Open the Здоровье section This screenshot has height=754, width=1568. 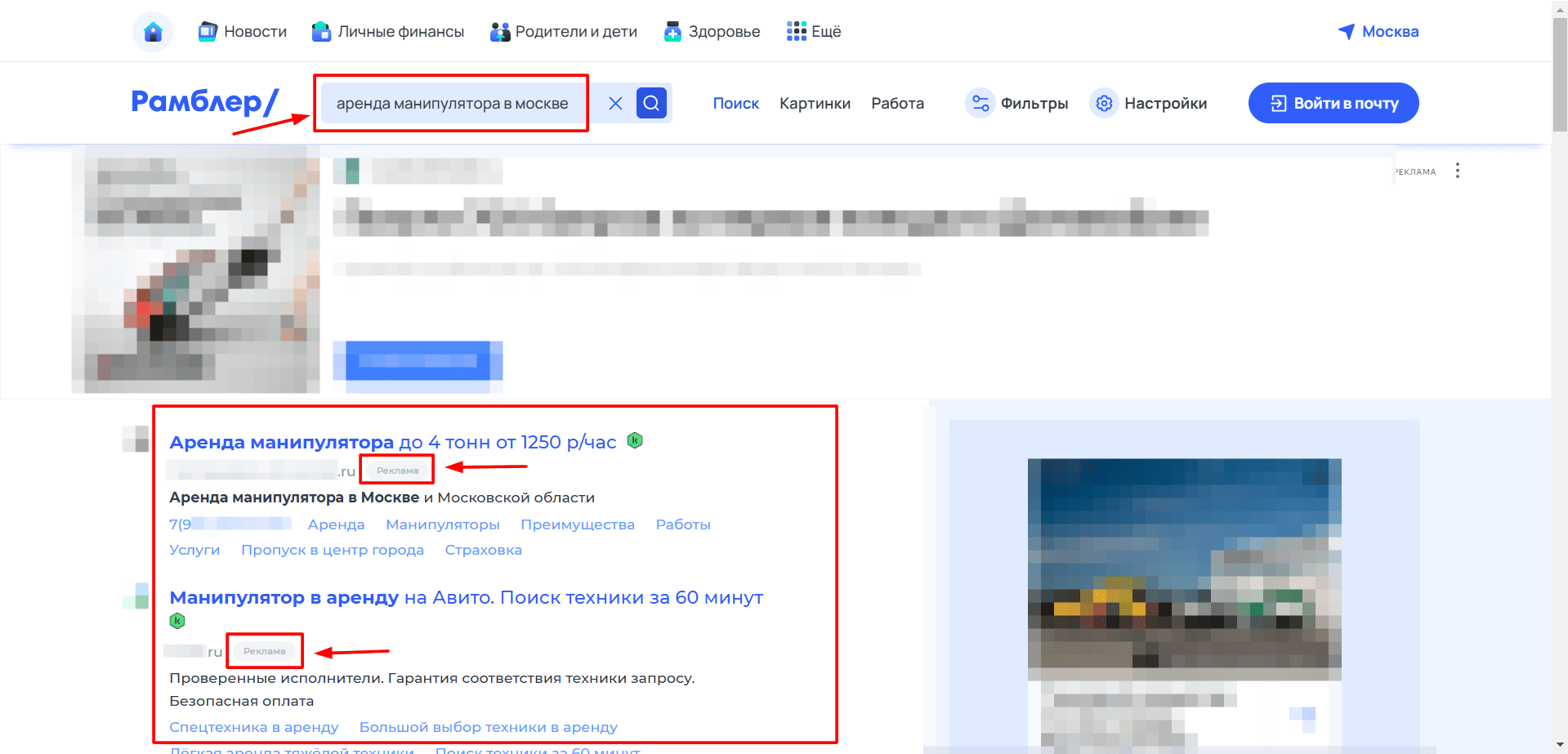pos(712,32)
